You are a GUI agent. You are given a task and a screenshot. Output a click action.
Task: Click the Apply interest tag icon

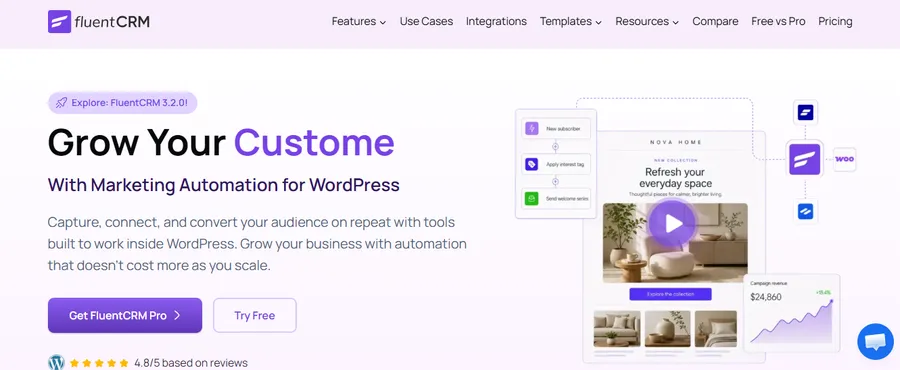[x=532, y=164]
